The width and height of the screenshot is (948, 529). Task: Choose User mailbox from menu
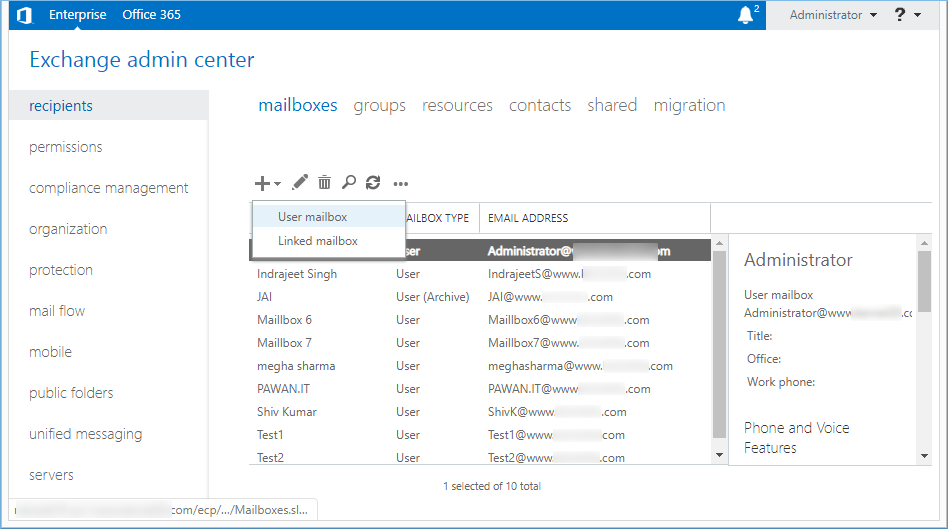point(329,216)
